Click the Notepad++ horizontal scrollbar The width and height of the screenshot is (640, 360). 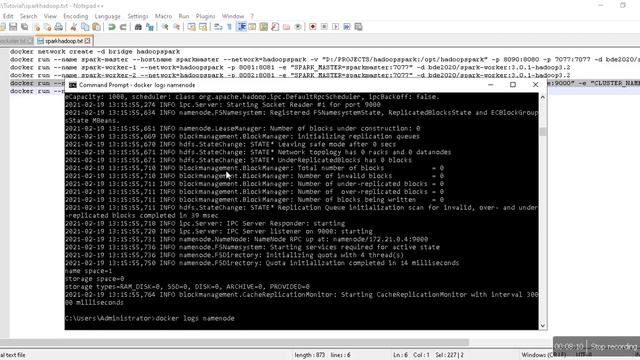coord(234,342)
